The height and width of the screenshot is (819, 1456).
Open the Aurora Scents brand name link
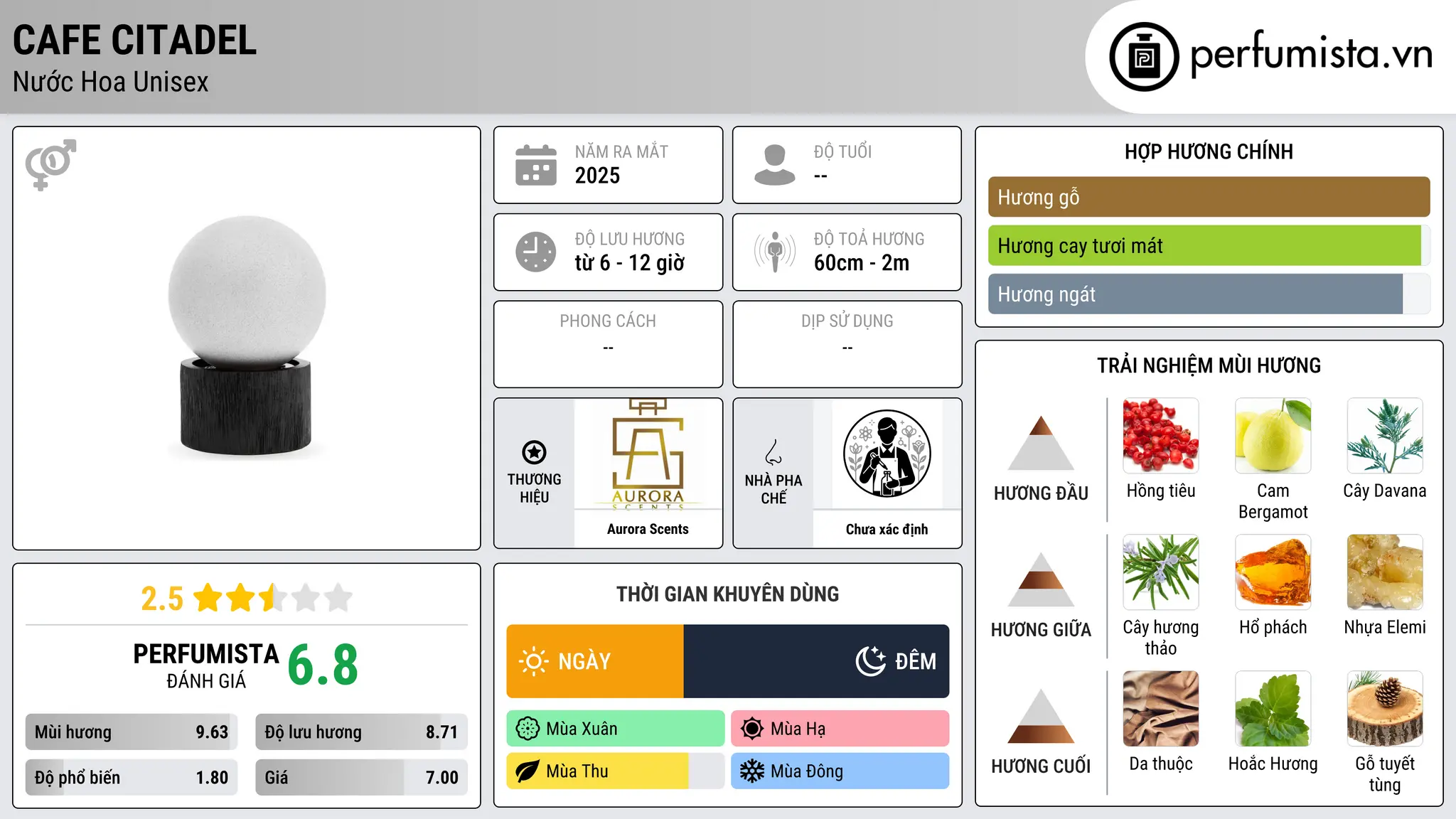click(x=648, y=529)
